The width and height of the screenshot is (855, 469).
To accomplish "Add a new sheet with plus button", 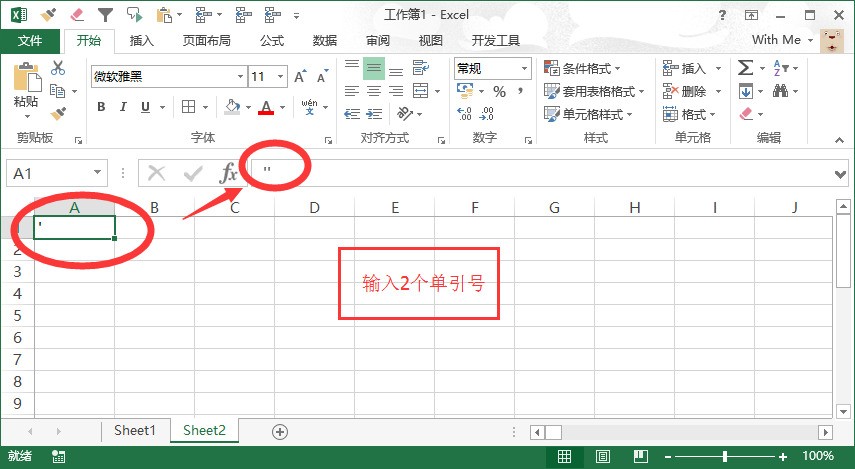I will tap(280, 432).
